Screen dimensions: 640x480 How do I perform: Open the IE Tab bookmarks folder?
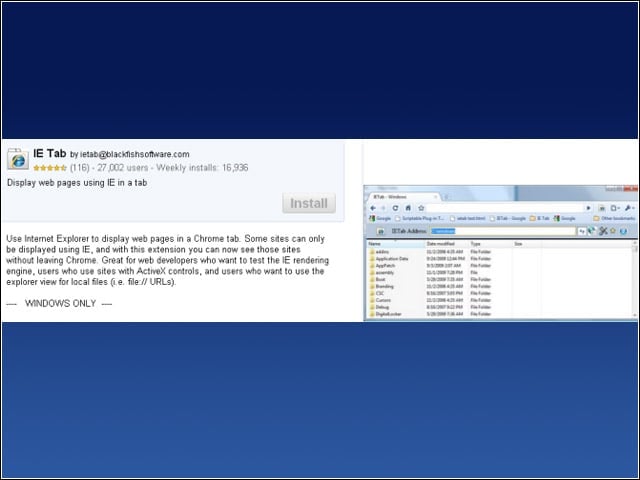pyautogui.click(x=539, y=218)
